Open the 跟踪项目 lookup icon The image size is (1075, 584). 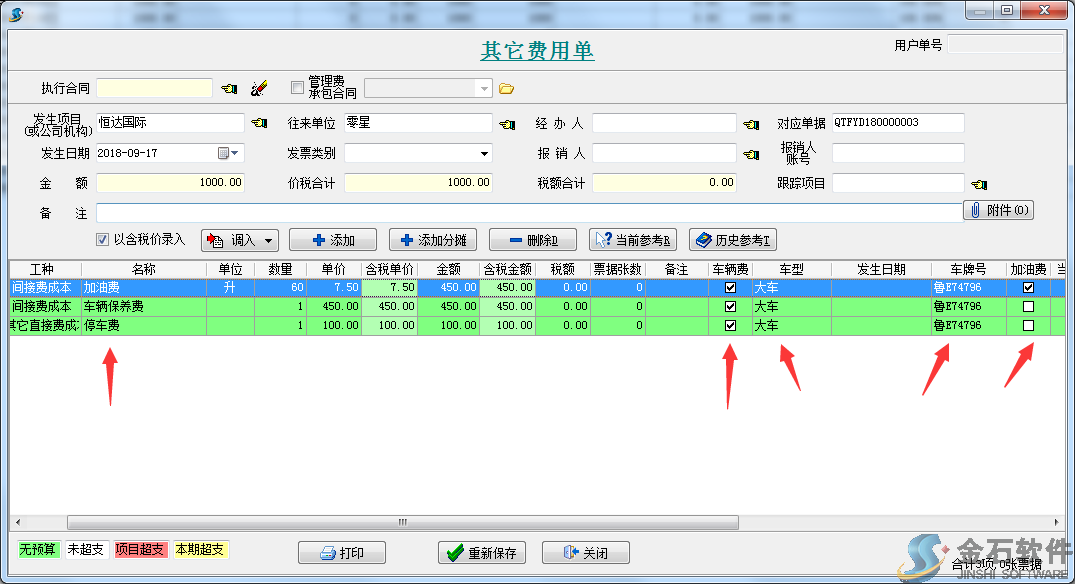pyautogui.click(x=978, y=183)
